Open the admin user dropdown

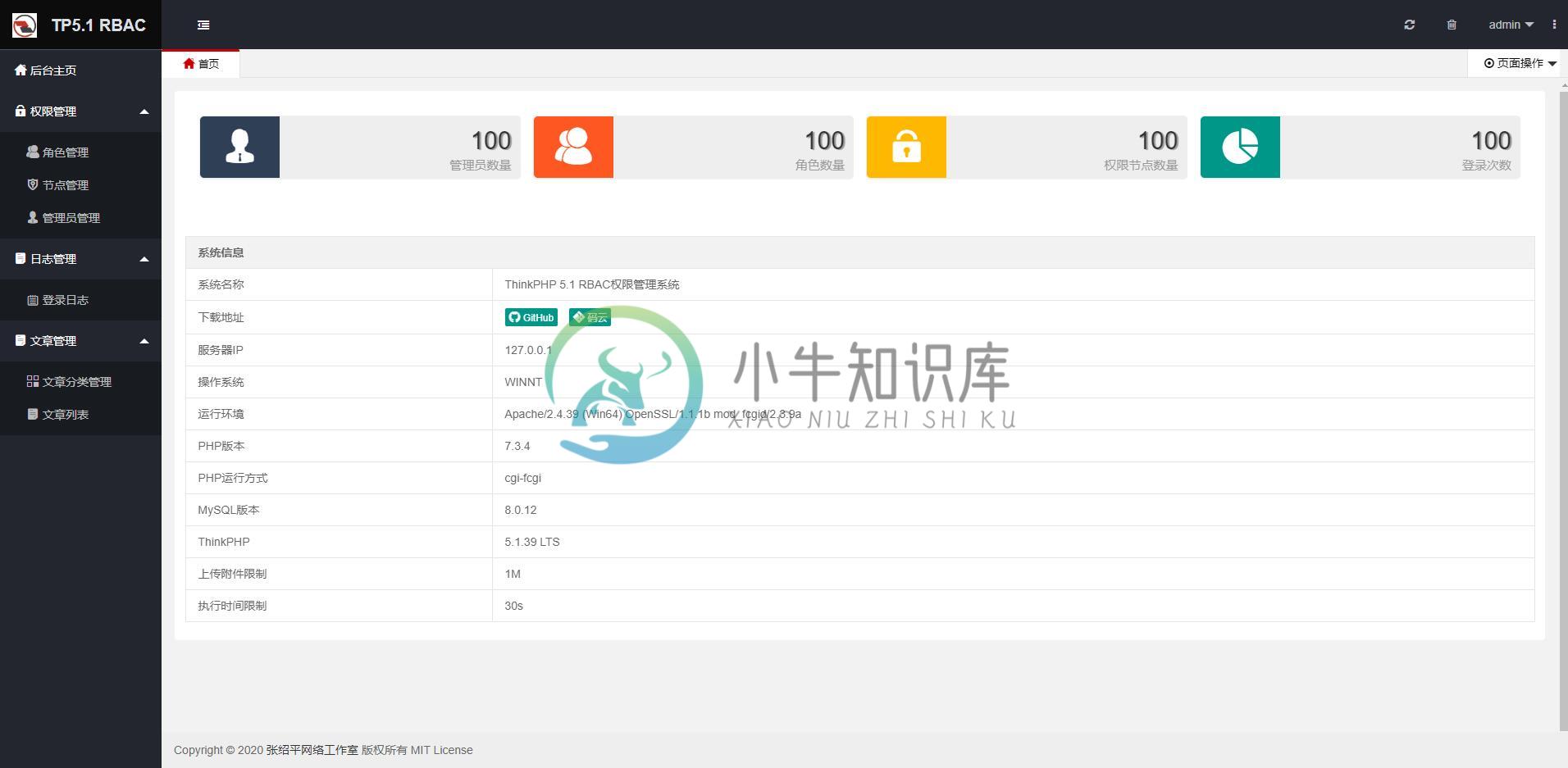pos(1511,25)
